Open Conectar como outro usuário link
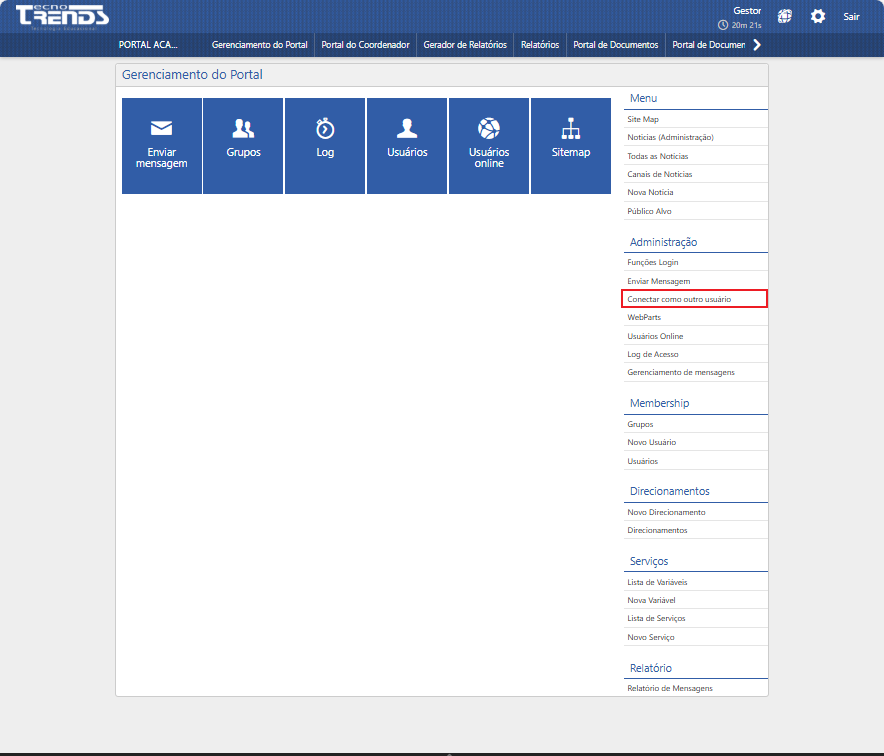 point(679,299)
